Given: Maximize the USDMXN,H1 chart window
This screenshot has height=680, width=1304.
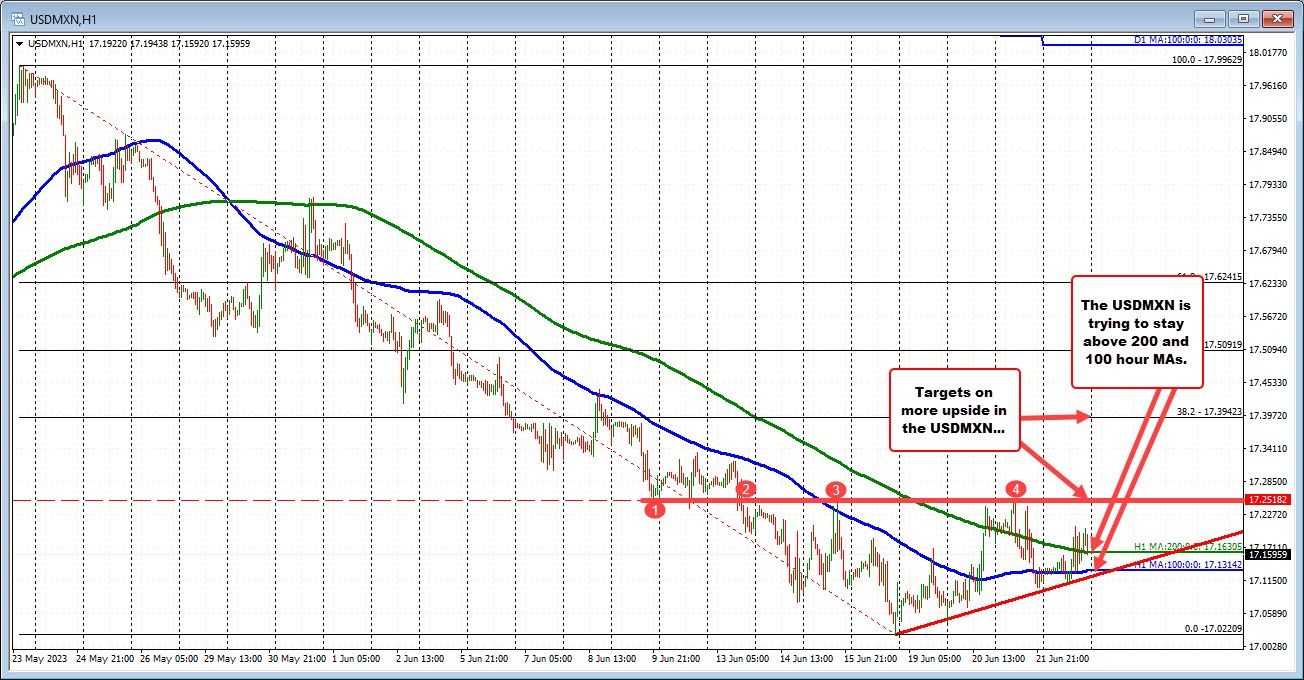Looking at the screenshot, I should coord(1243,18).
